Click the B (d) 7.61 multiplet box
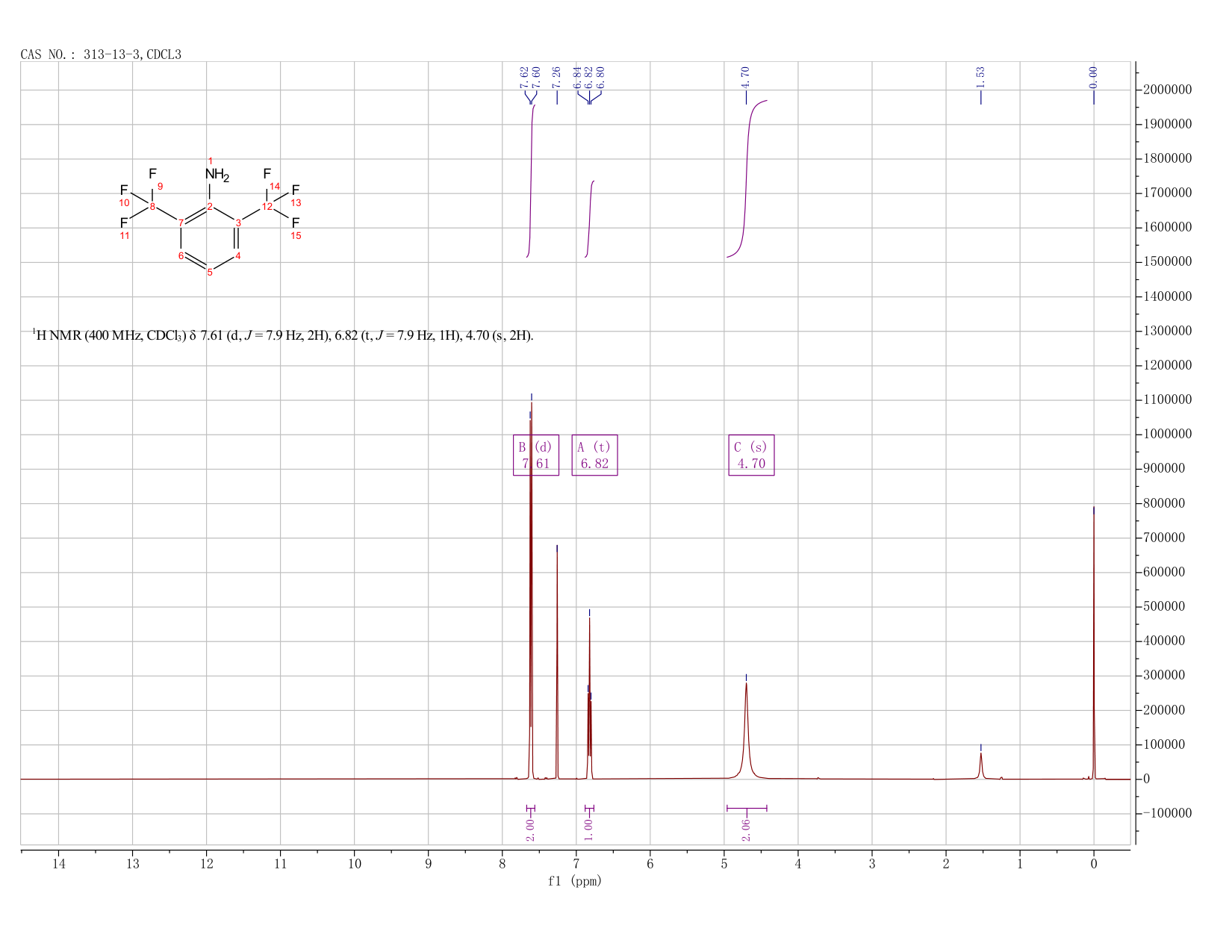 [536, 455]
